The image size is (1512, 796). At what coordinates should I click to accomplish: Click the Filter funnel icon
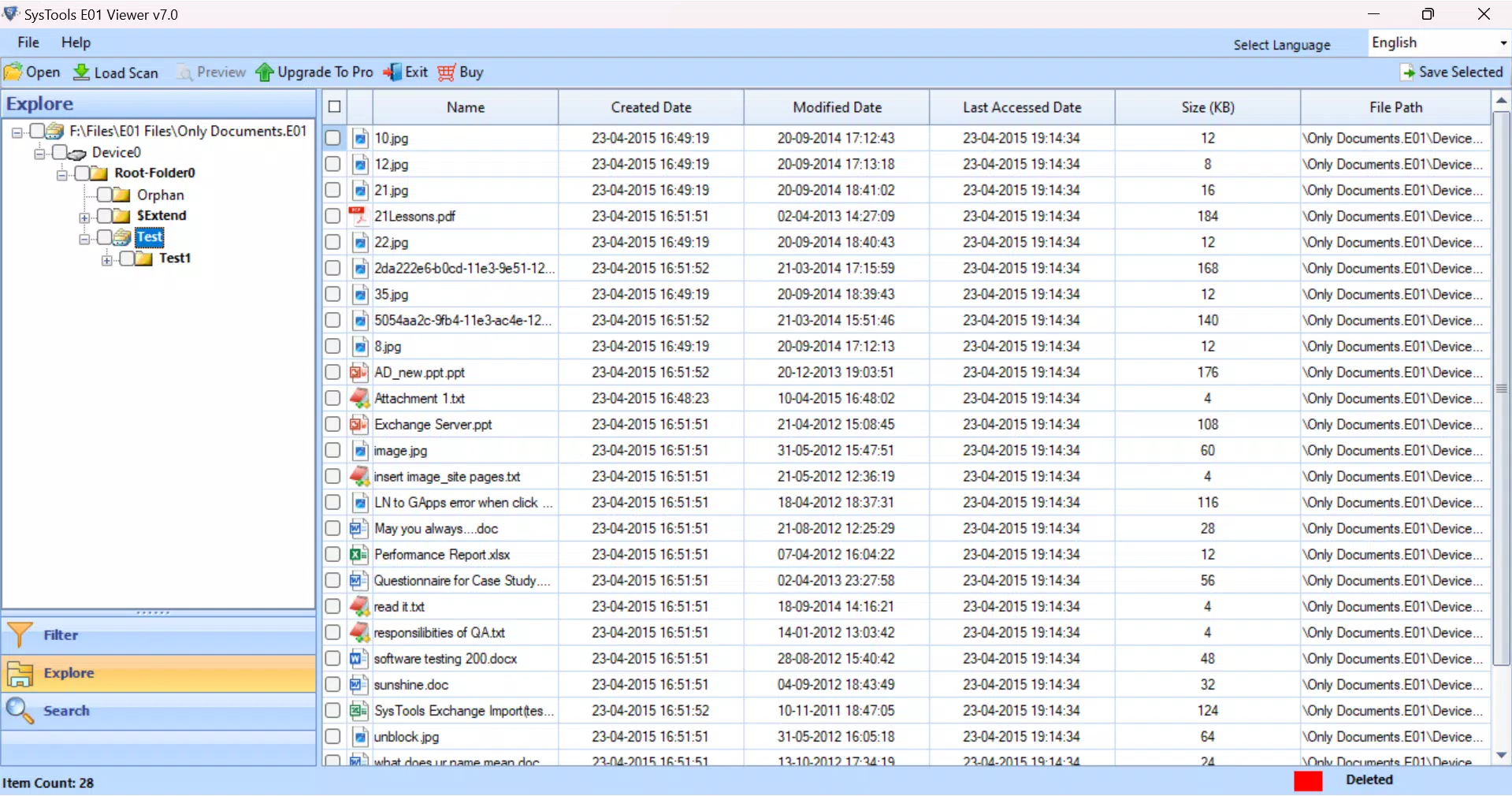click(19, 634)
